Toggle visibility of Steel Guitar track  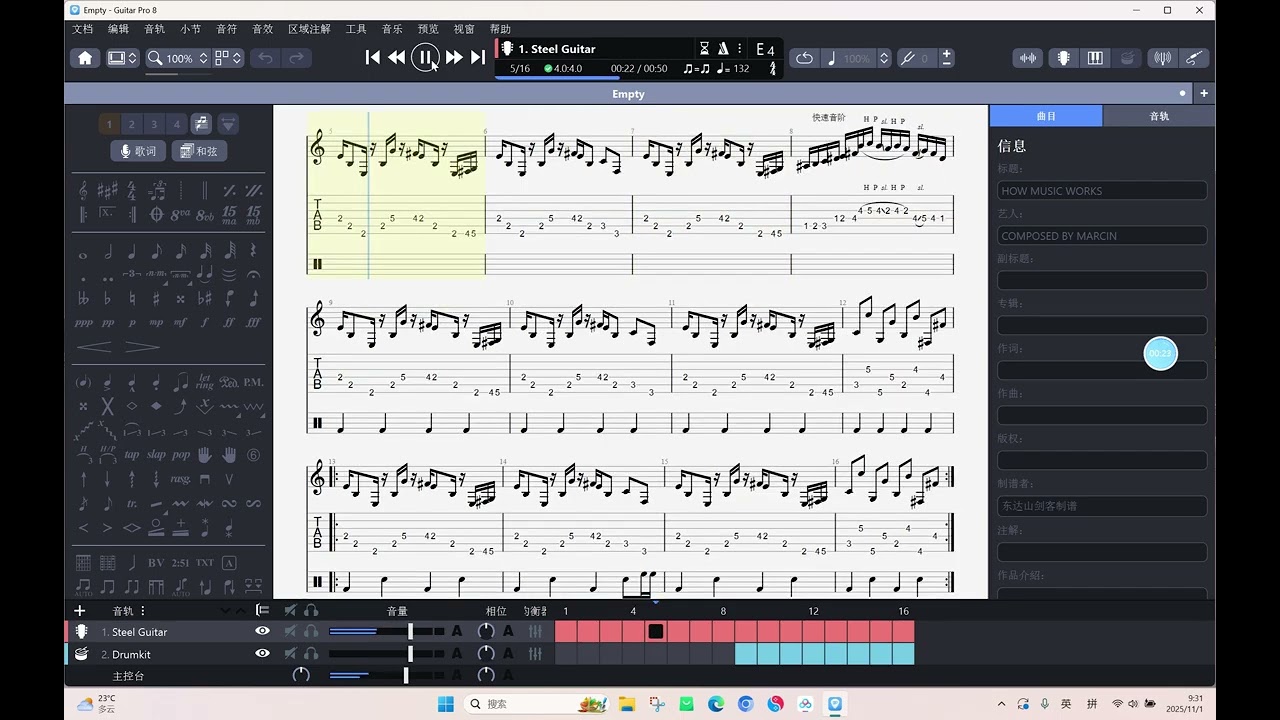click(x=262, y=631)
